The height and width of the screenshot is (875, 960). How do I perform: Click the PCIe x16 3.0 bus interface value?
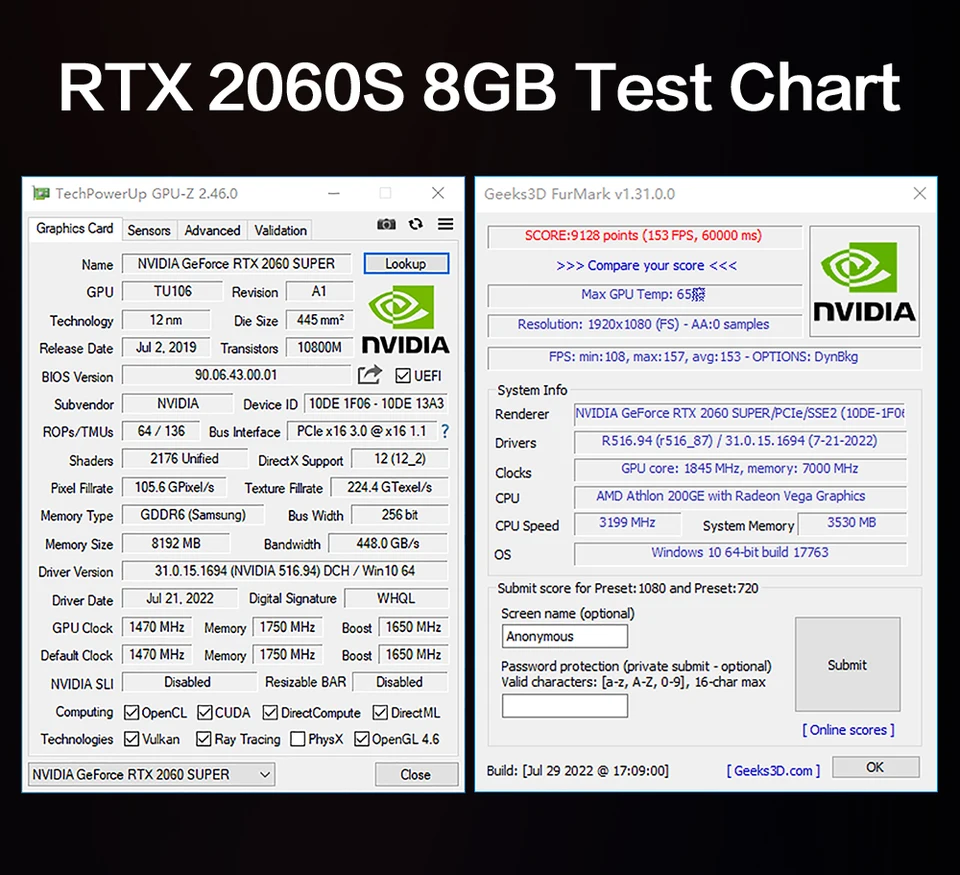pyautogui.click(x=362, y=431)
